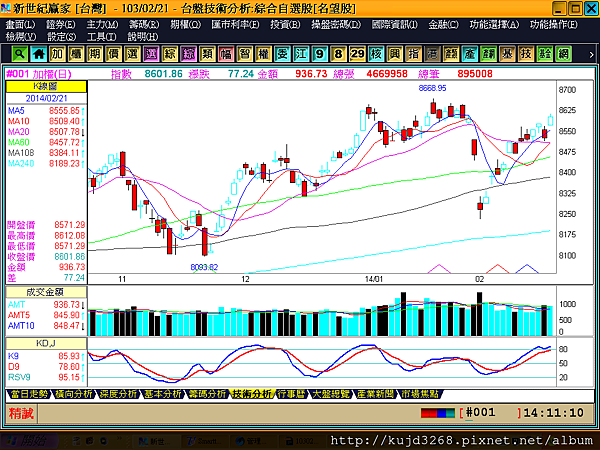Click the MA240 8189.23 value row
This screenshot has width=600, height=450.
coord(46,164)
